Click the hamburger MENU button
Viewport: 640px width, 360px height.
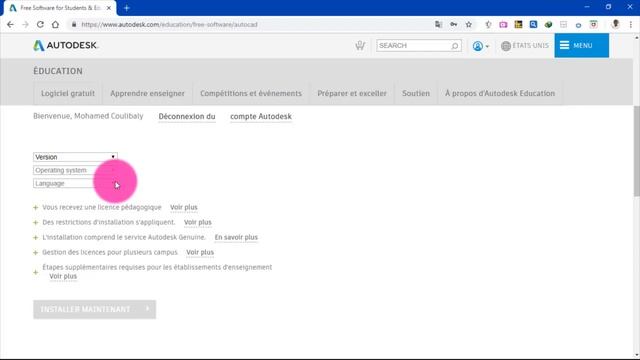click(x=581, y=45)
